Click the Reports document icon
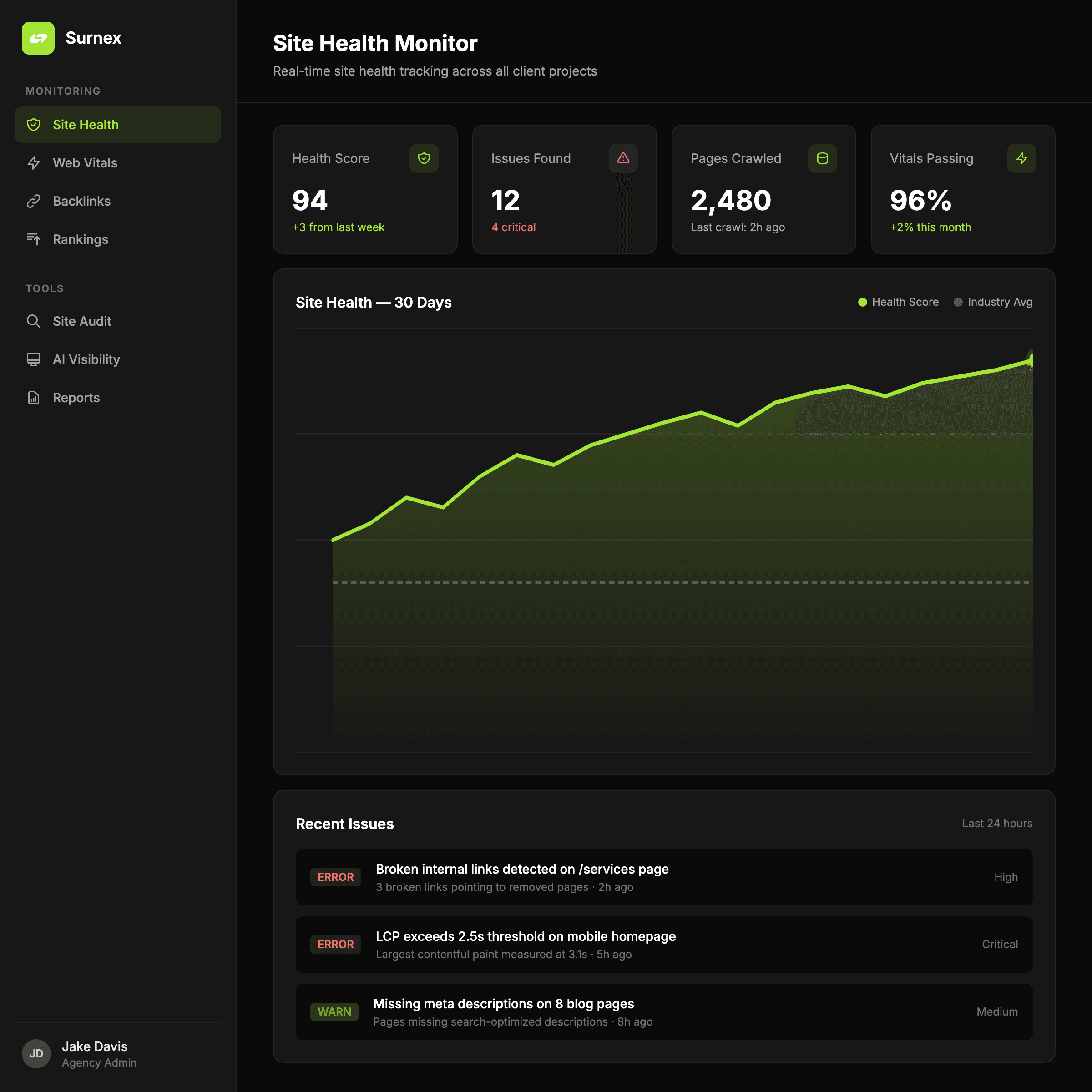Viewport: 1092px width, 1092px height. (x=34, y=398)
